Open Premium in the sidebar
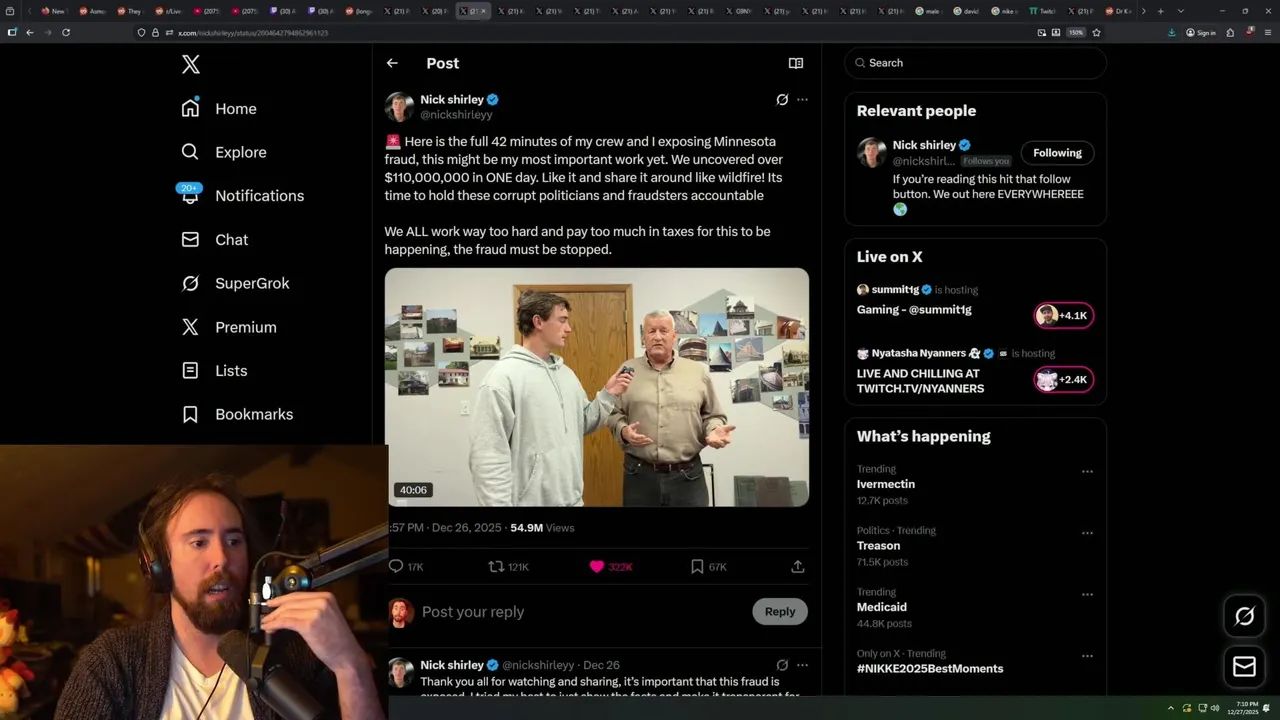 [228, 327]
